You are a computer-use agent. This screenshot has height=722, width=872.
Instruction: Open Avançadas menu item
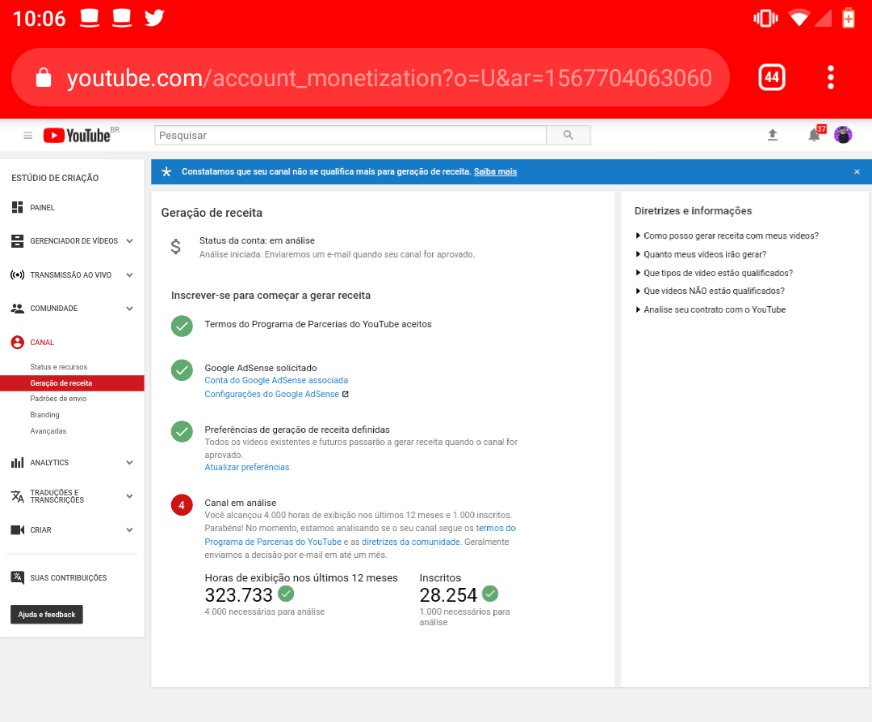48,431
